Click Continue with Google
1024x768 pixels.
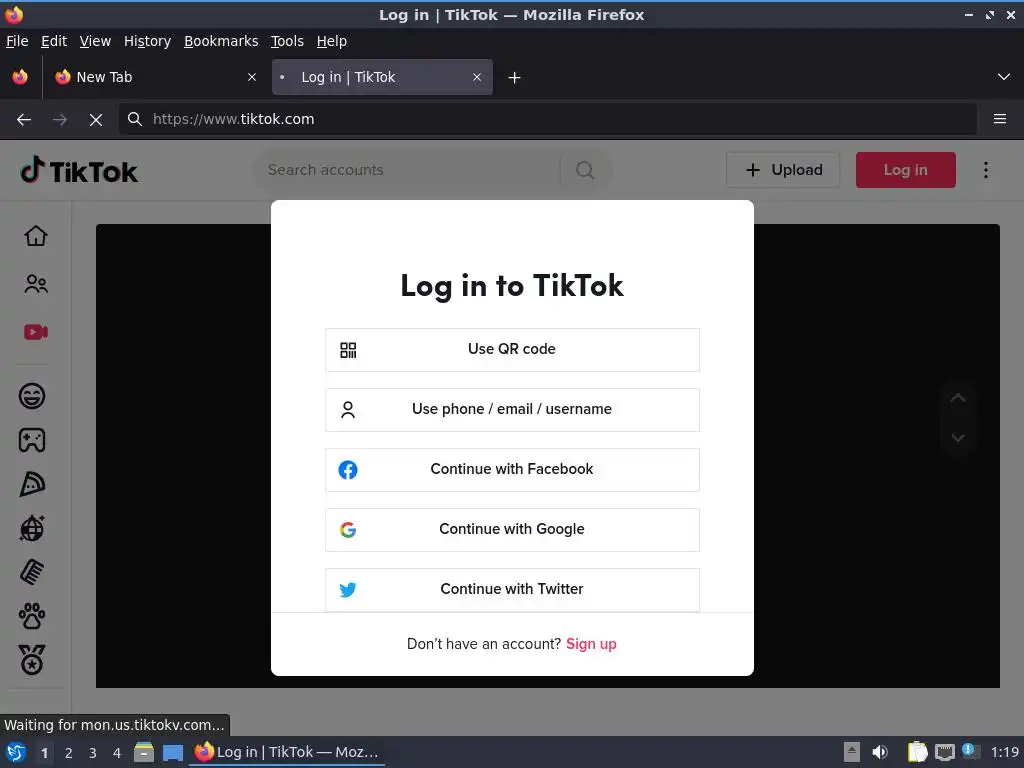click(512, 530)
